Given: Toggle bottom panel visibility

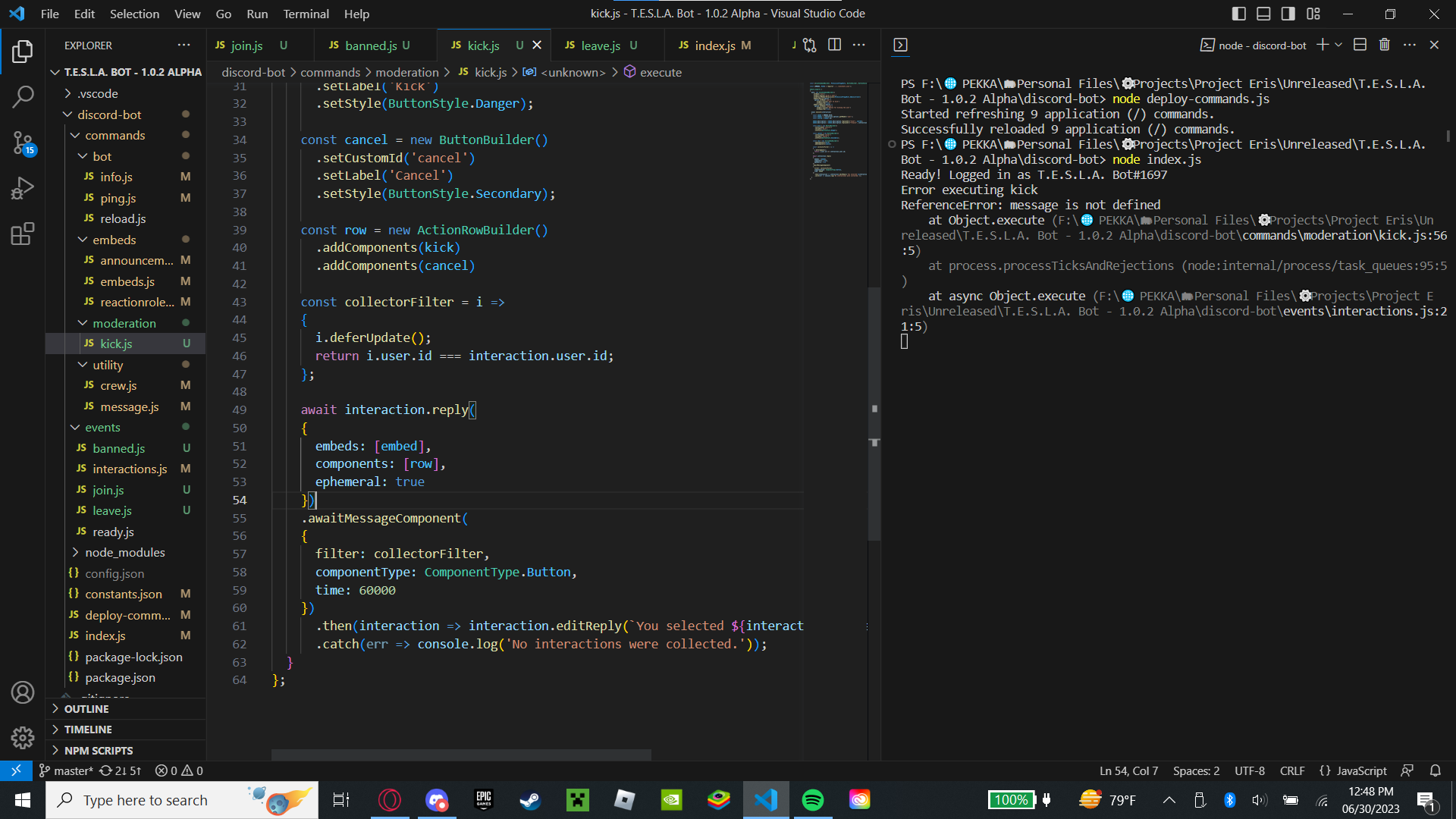Looking at the screenshot, I should point(1264,14).
